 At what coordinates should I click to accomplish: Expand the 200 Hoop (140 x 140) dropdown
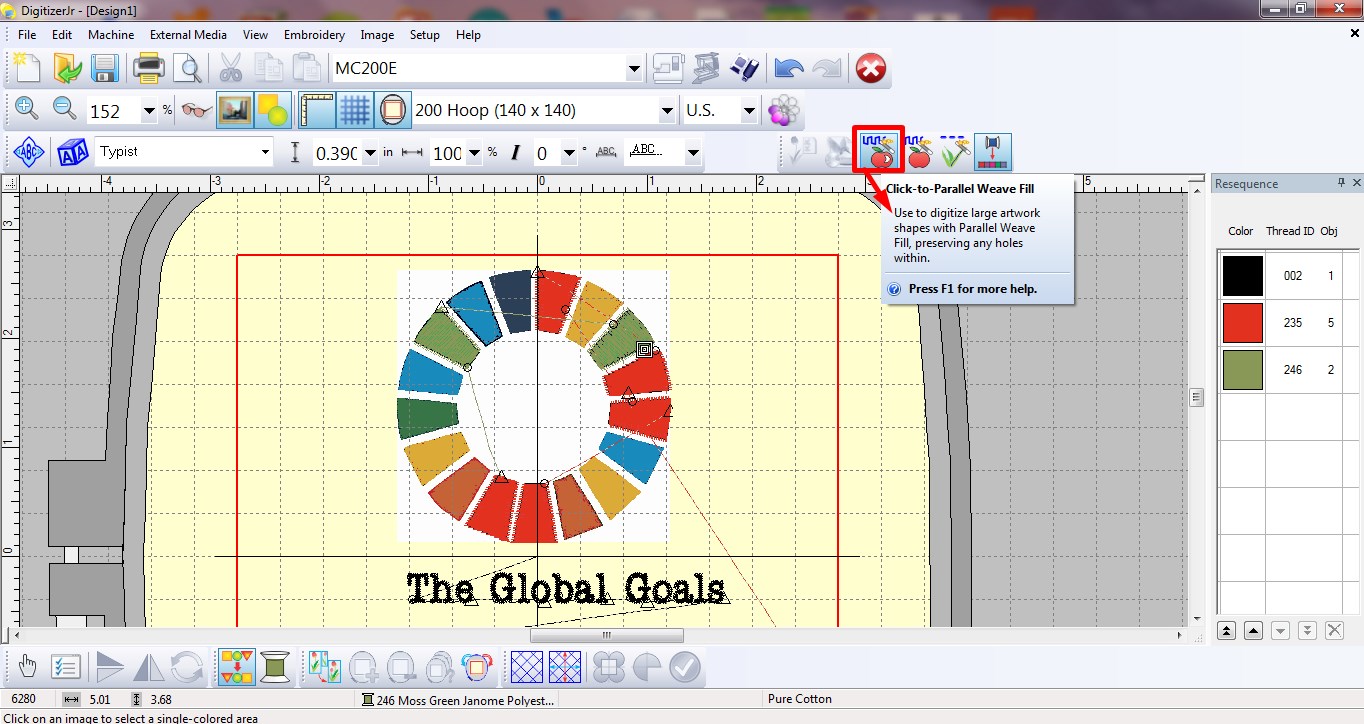(x=667, y=111)
